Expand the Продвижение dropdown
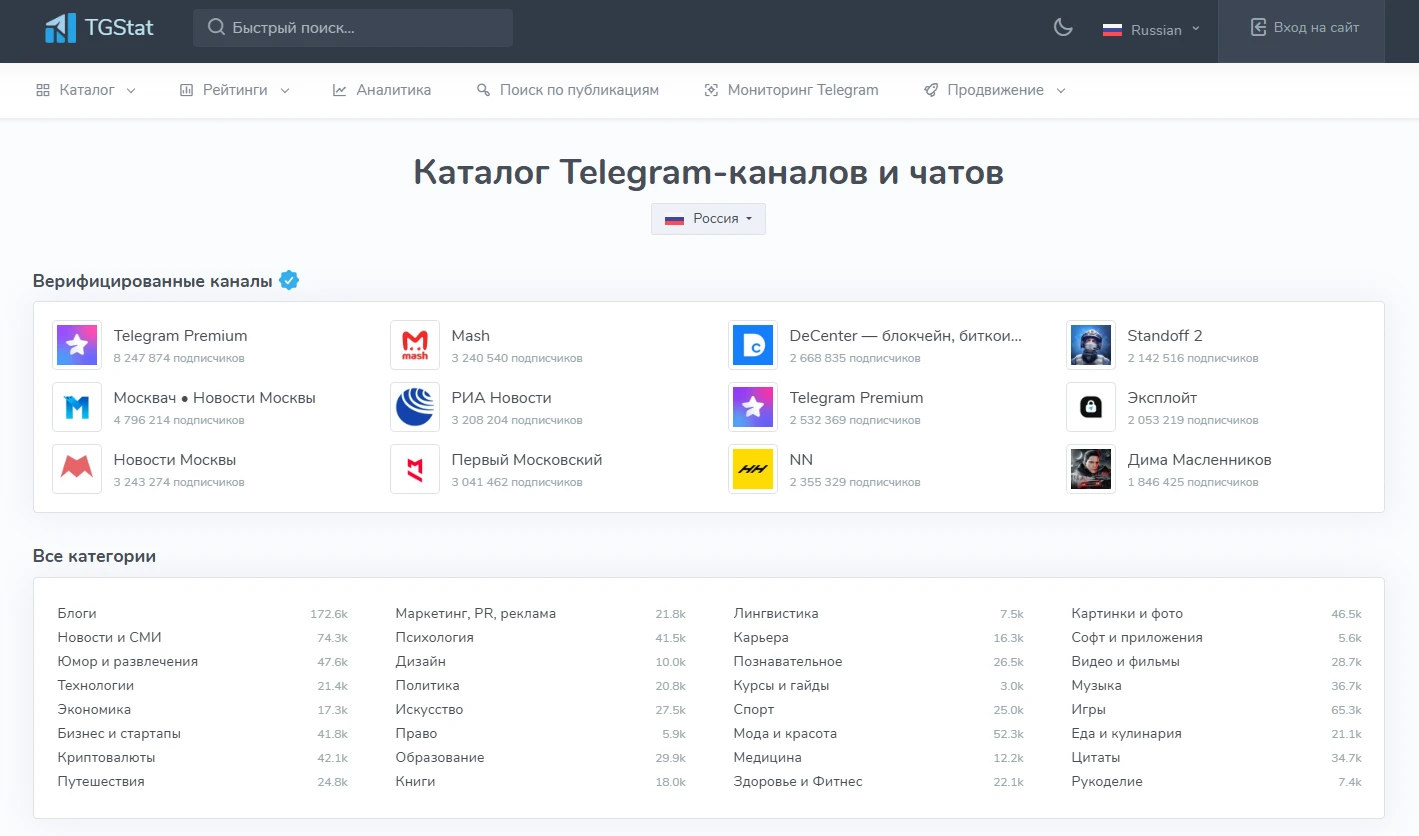This screenshot has height=836, width=1419. click(x=993, y=89)
